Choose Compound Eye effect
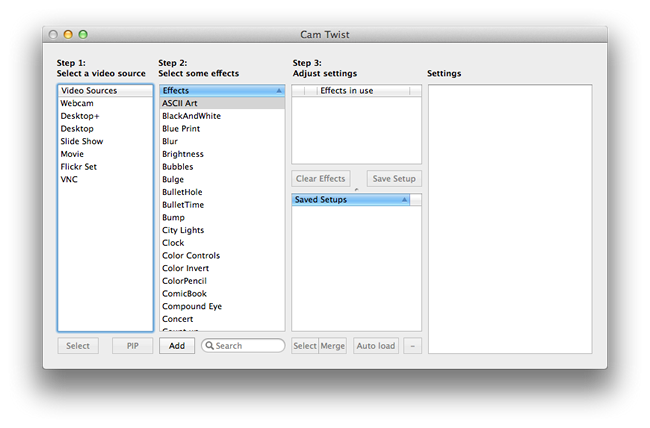The height and width of the screenshot is (428, 650). (x=222, y=306)
